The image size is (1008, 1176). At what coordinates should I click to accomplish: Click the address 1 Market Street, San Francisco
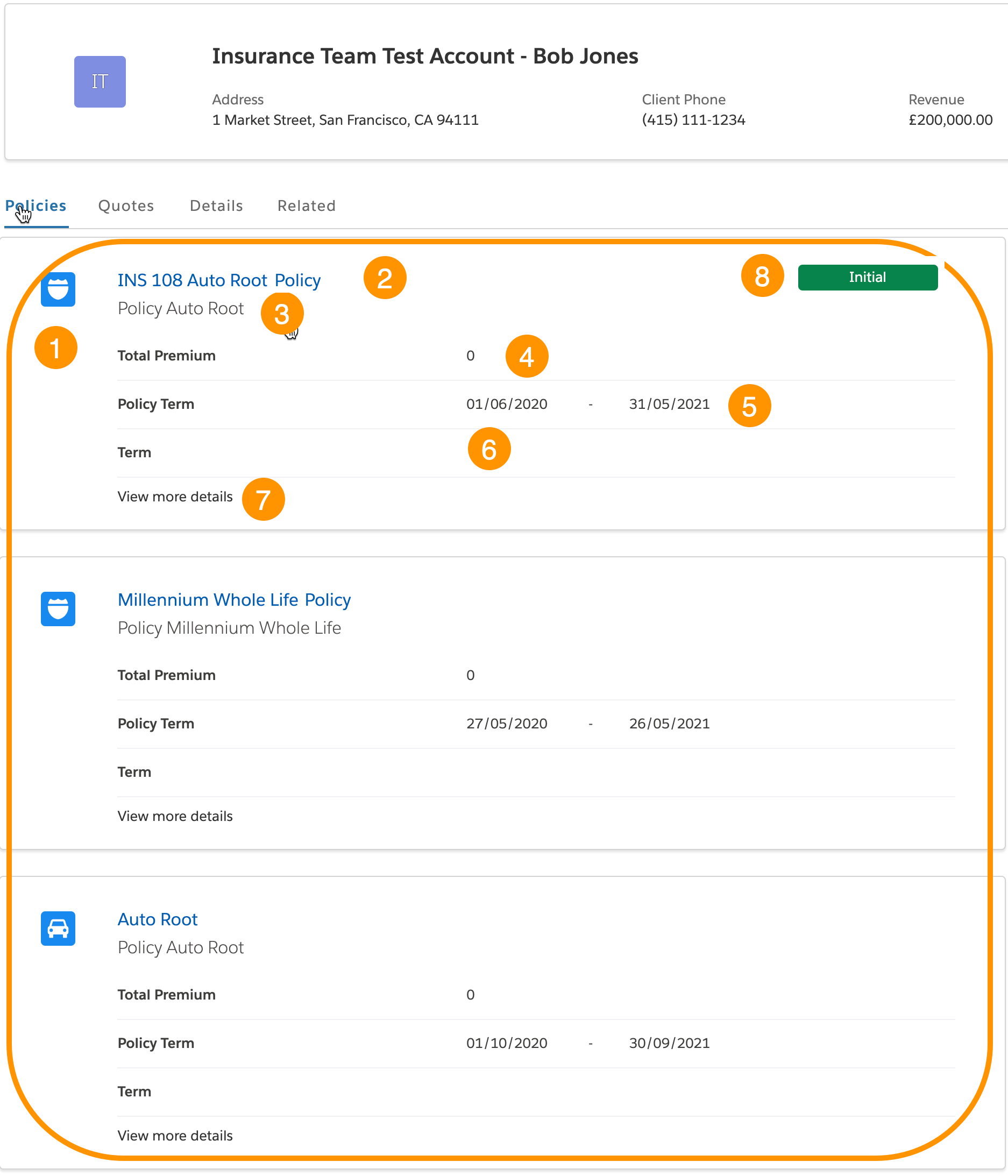click(x=345, y=120)
